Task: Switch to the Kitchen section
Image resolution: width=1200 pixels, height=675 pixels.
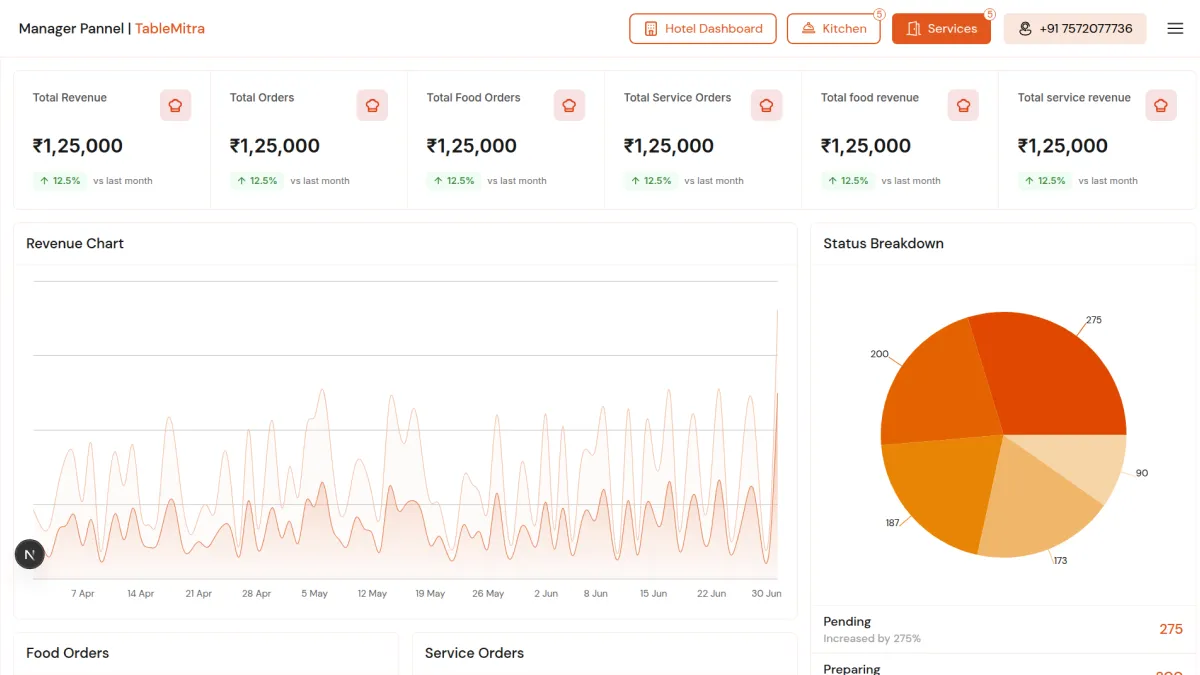Action: [x=834, y=28]
